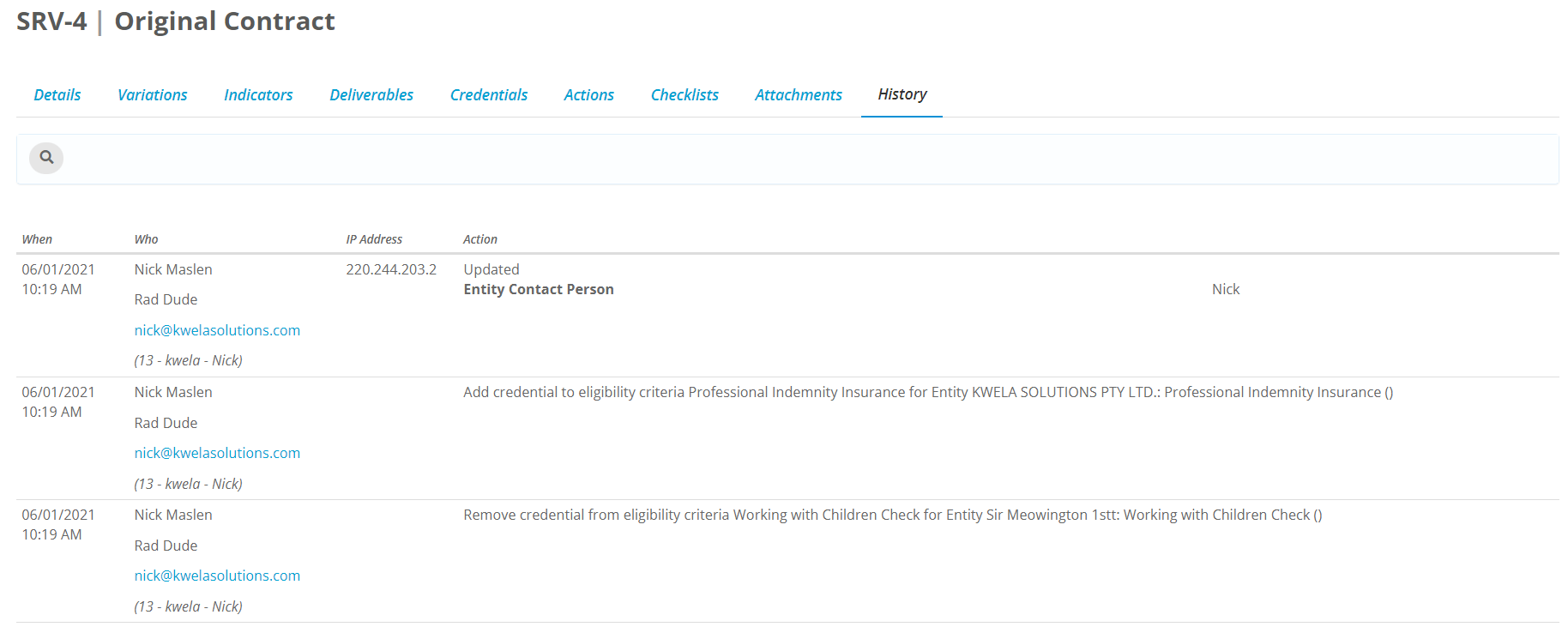Click the 220.244.203.2 IP address value
The width and height of the screenshot is (1568, 627).
(391, 269)
